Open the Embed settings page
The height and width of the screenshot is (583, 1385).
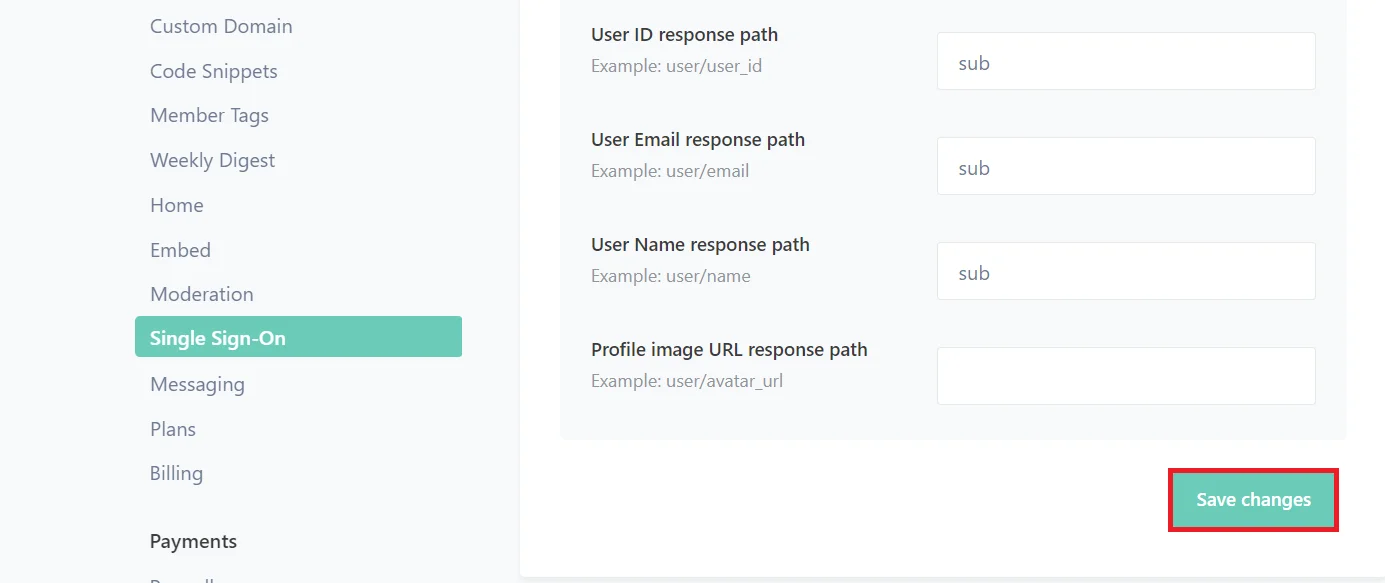(180, 250)
